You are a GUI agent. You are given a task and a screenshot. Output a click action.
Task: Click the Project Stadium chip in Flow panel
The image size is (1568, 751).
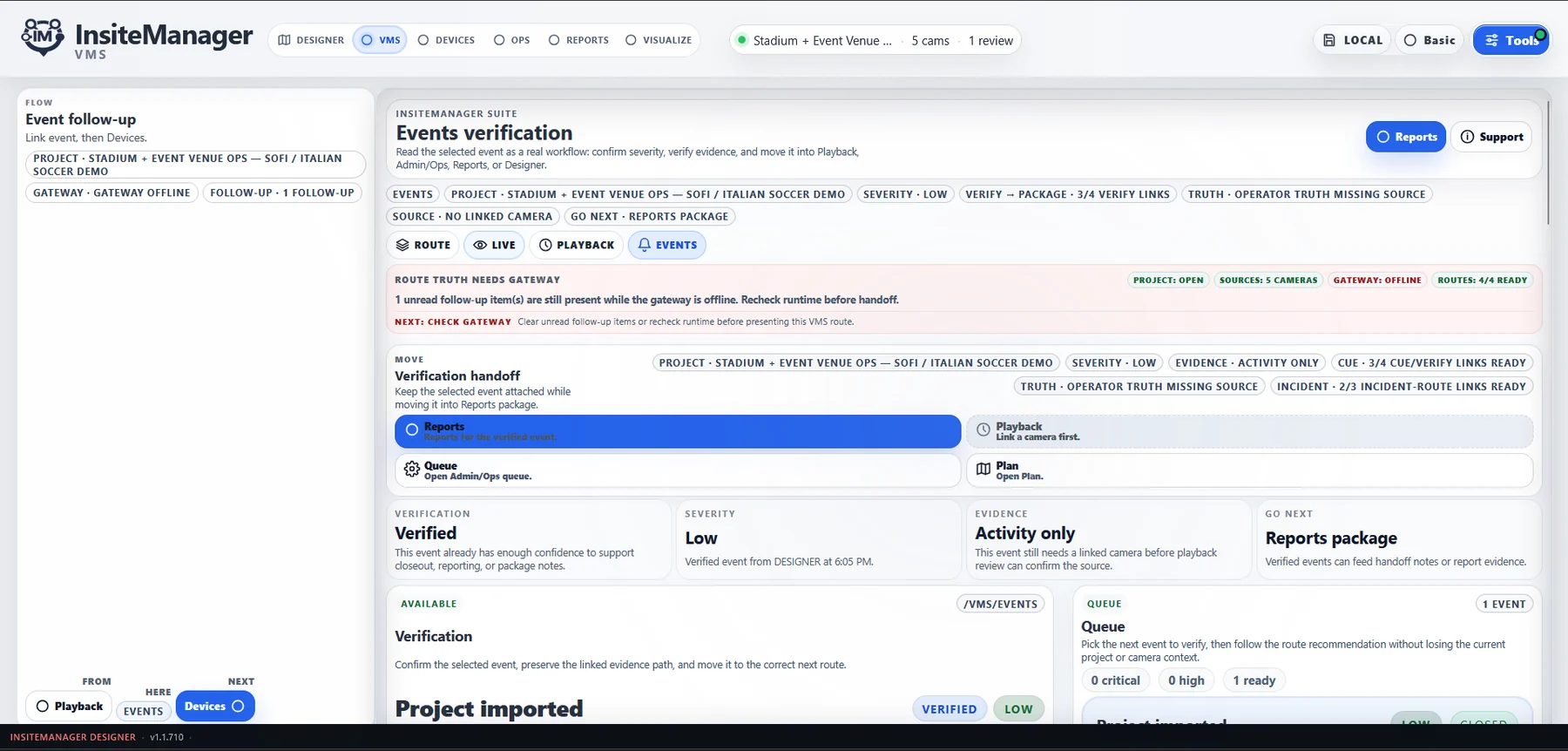(x=195, y=165)
